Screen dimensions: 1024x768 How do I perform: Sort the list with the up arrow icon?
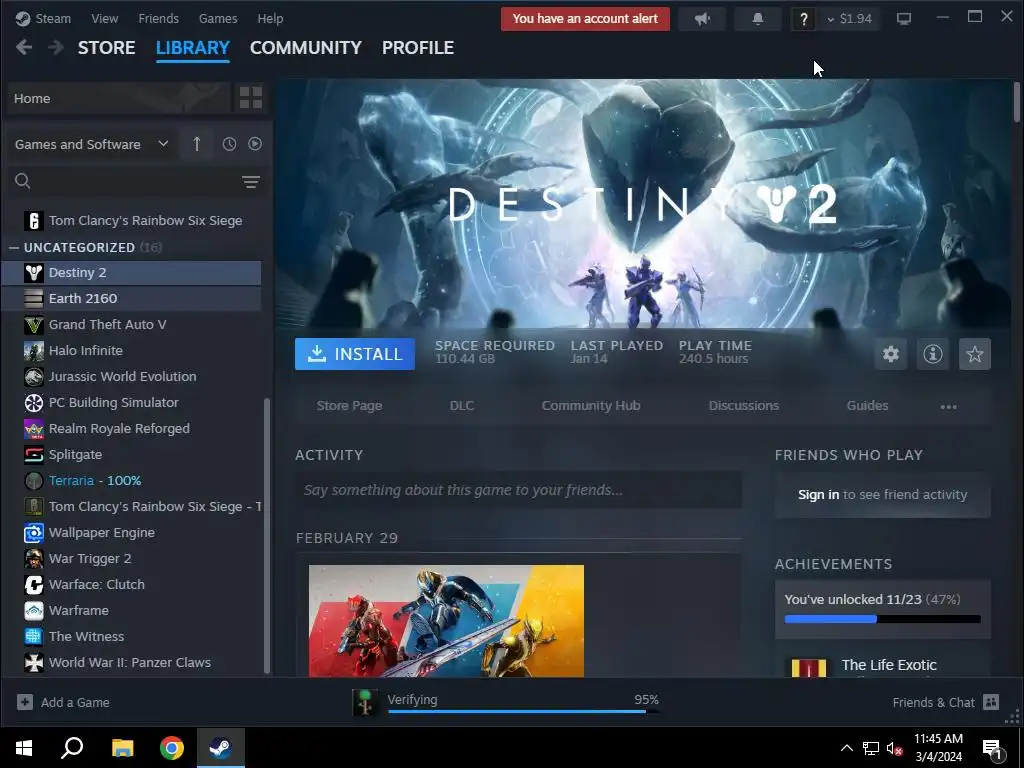click(197, 144)
